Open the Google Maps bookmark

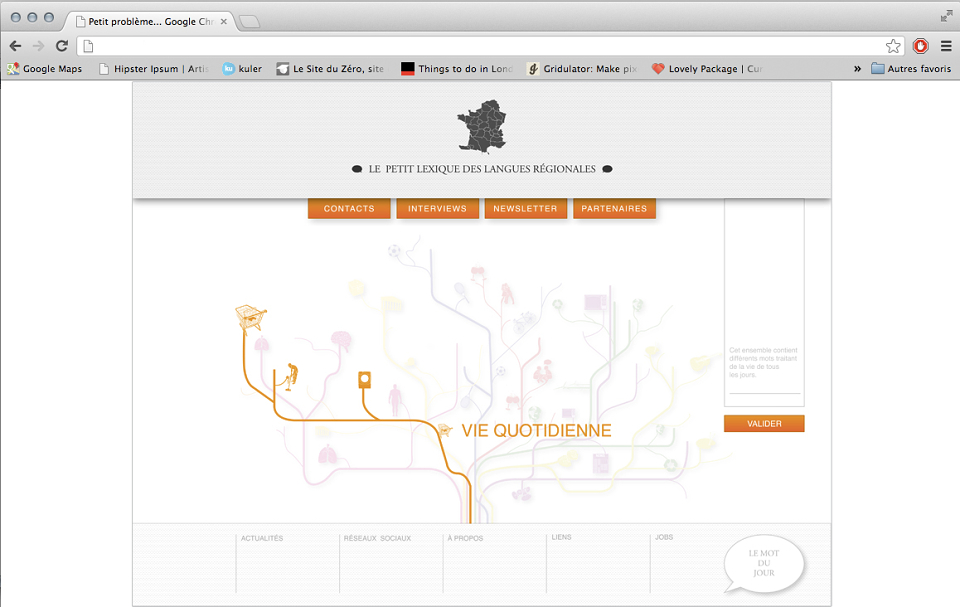tap(45, 69)
